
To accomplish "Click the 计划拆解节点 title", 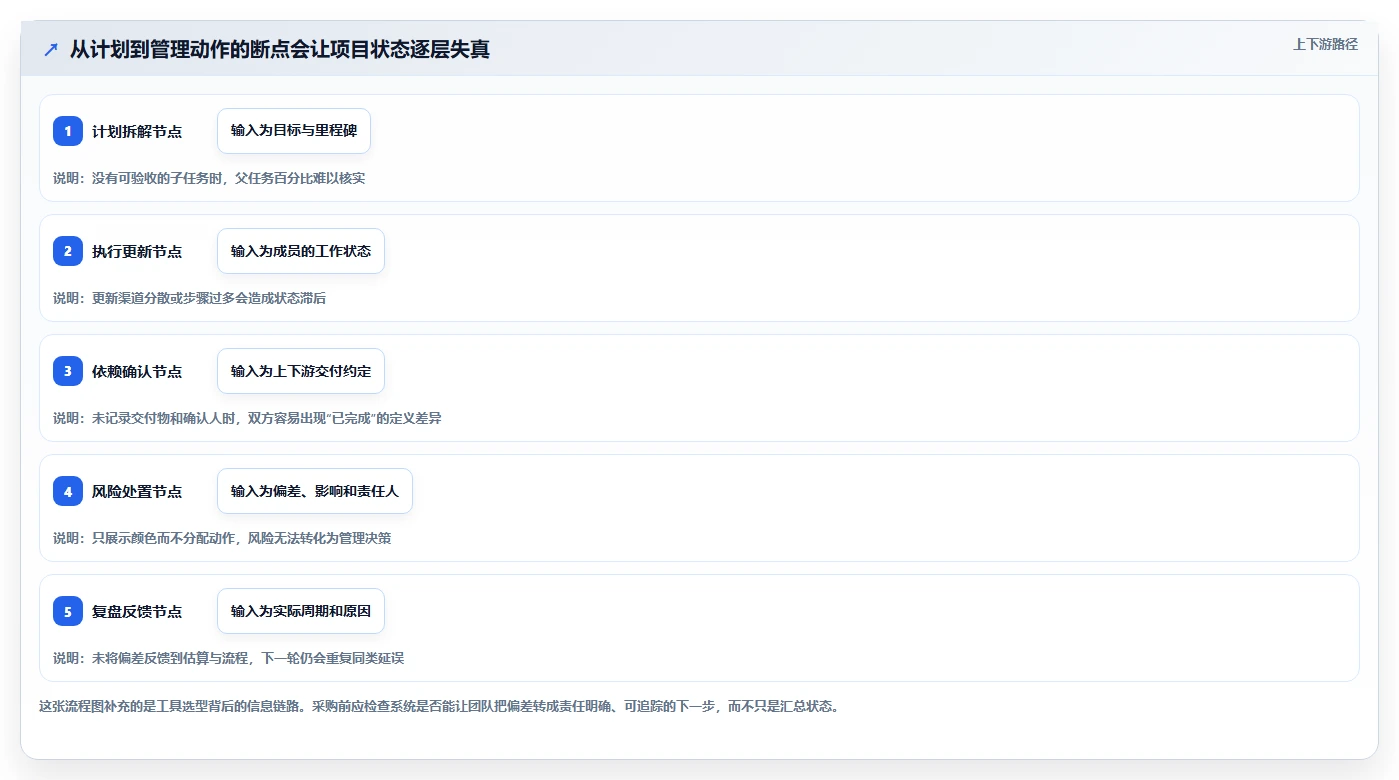I will coord(137,131).
